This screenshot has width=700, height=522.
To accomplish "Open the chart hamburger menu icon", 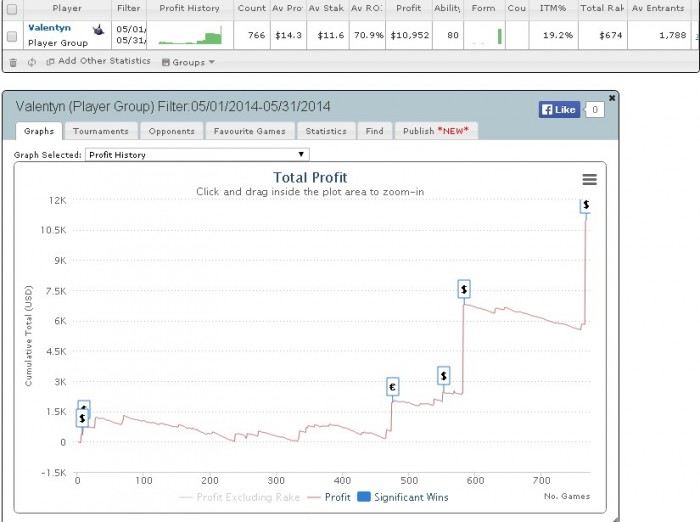I will click(x=590, y=180).
